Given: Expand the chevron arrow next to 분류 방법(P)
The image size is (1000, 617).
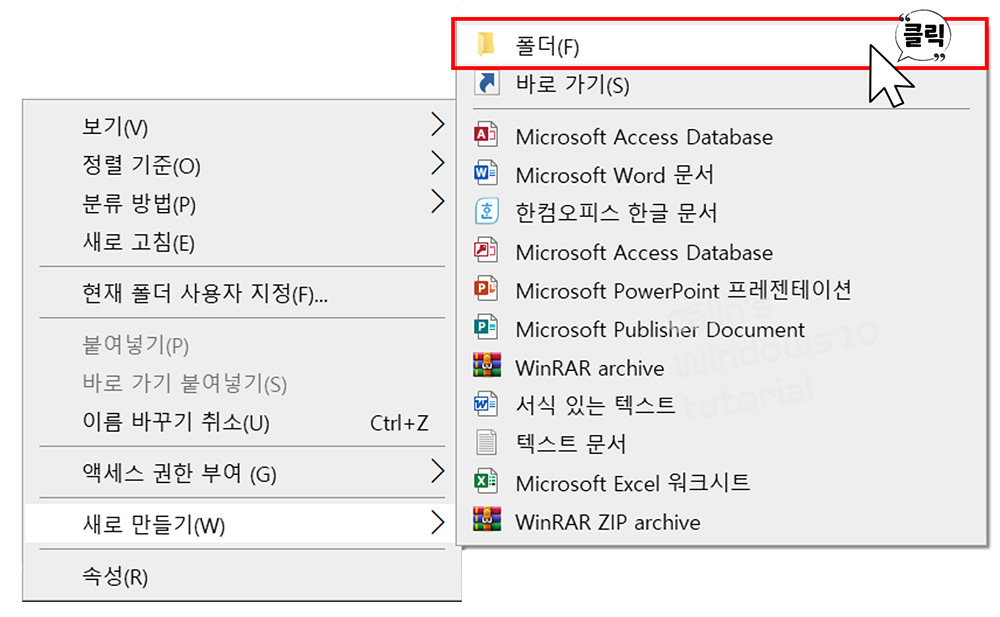Looking at the screenshot, I should click(x=437, y=202).
